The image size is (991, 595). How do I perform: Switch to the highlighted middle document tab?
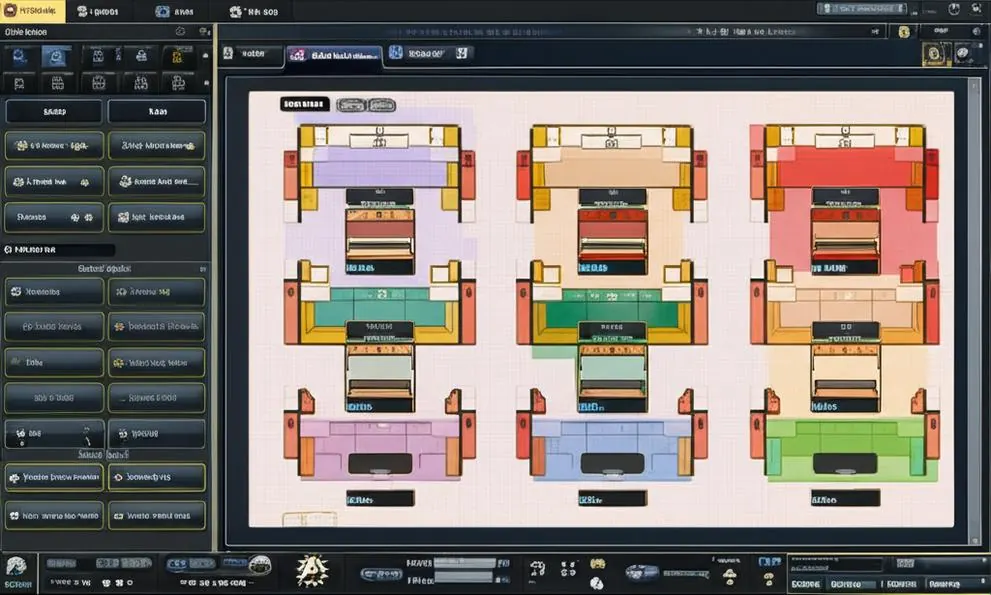(334, 55)
